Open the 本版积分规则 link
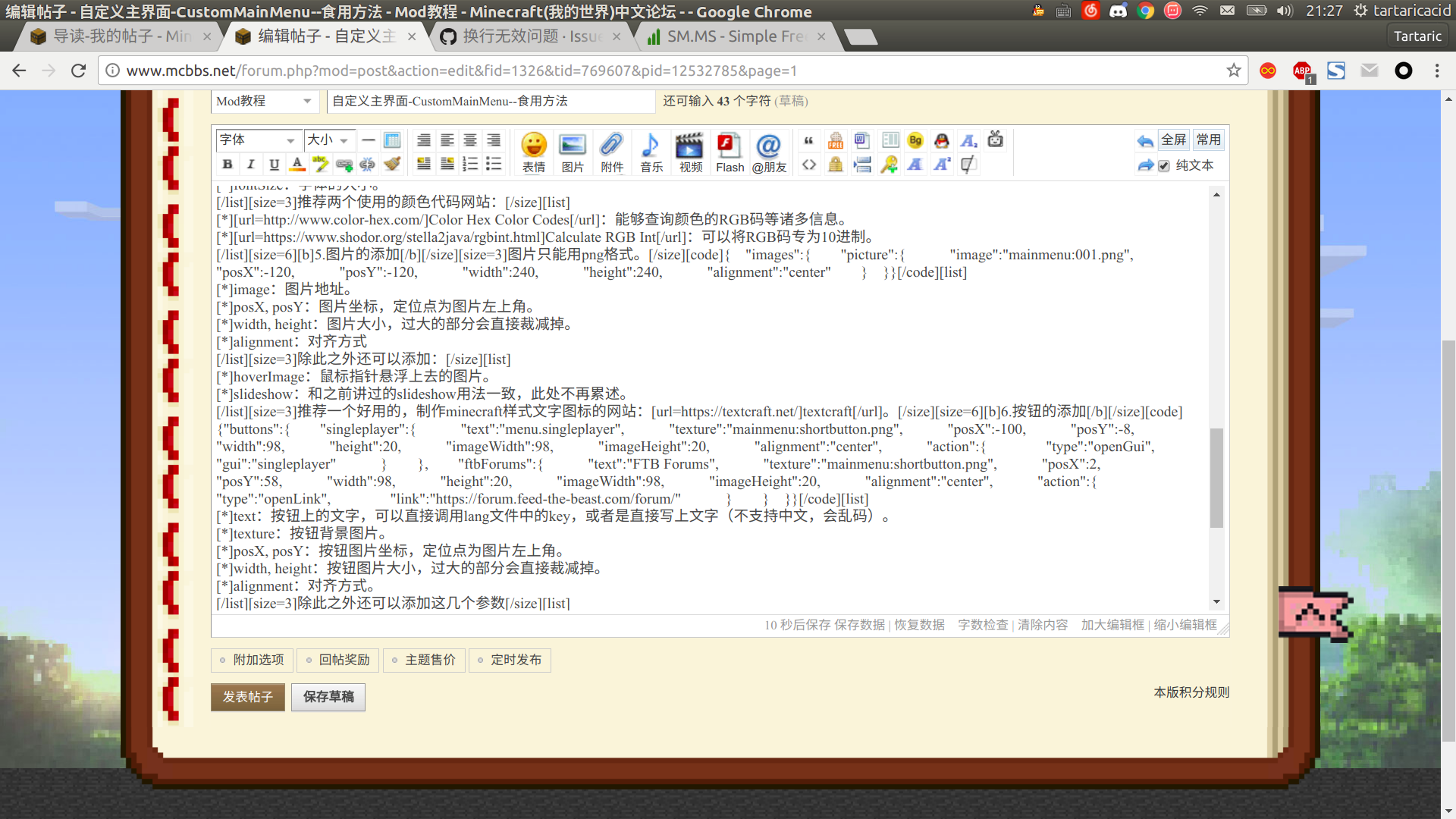 point(1191,692)
